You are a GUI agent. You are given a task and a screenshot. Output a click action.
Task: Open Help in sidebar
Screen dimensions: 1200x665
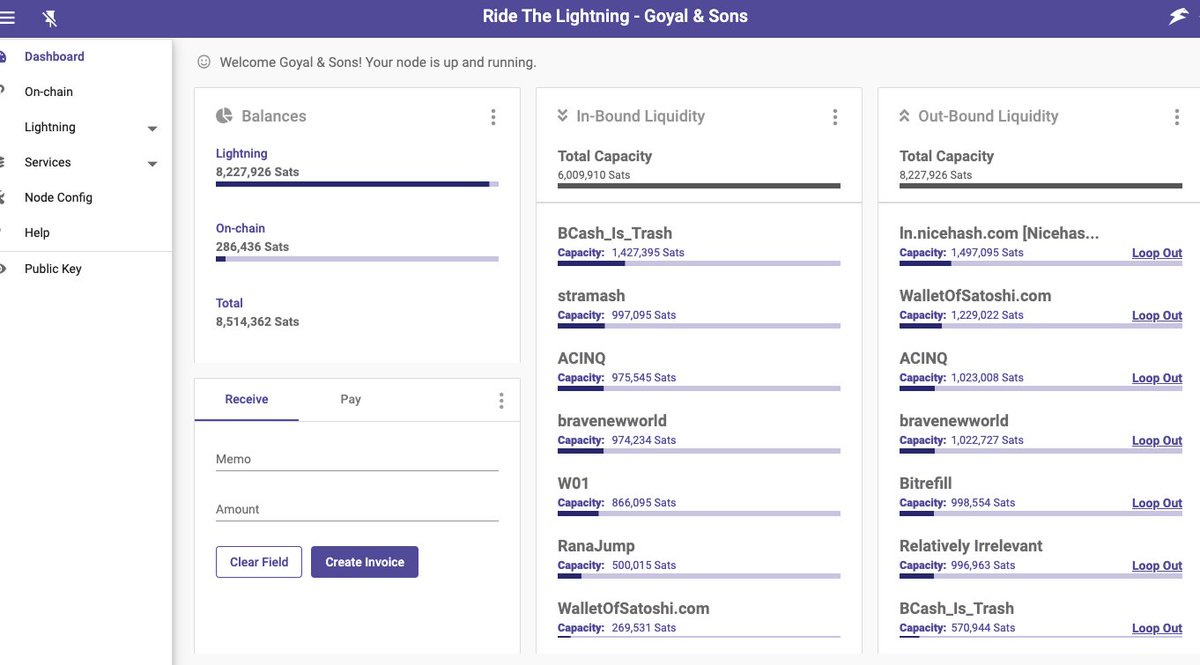pyautogui.click(x=37, y=232)
